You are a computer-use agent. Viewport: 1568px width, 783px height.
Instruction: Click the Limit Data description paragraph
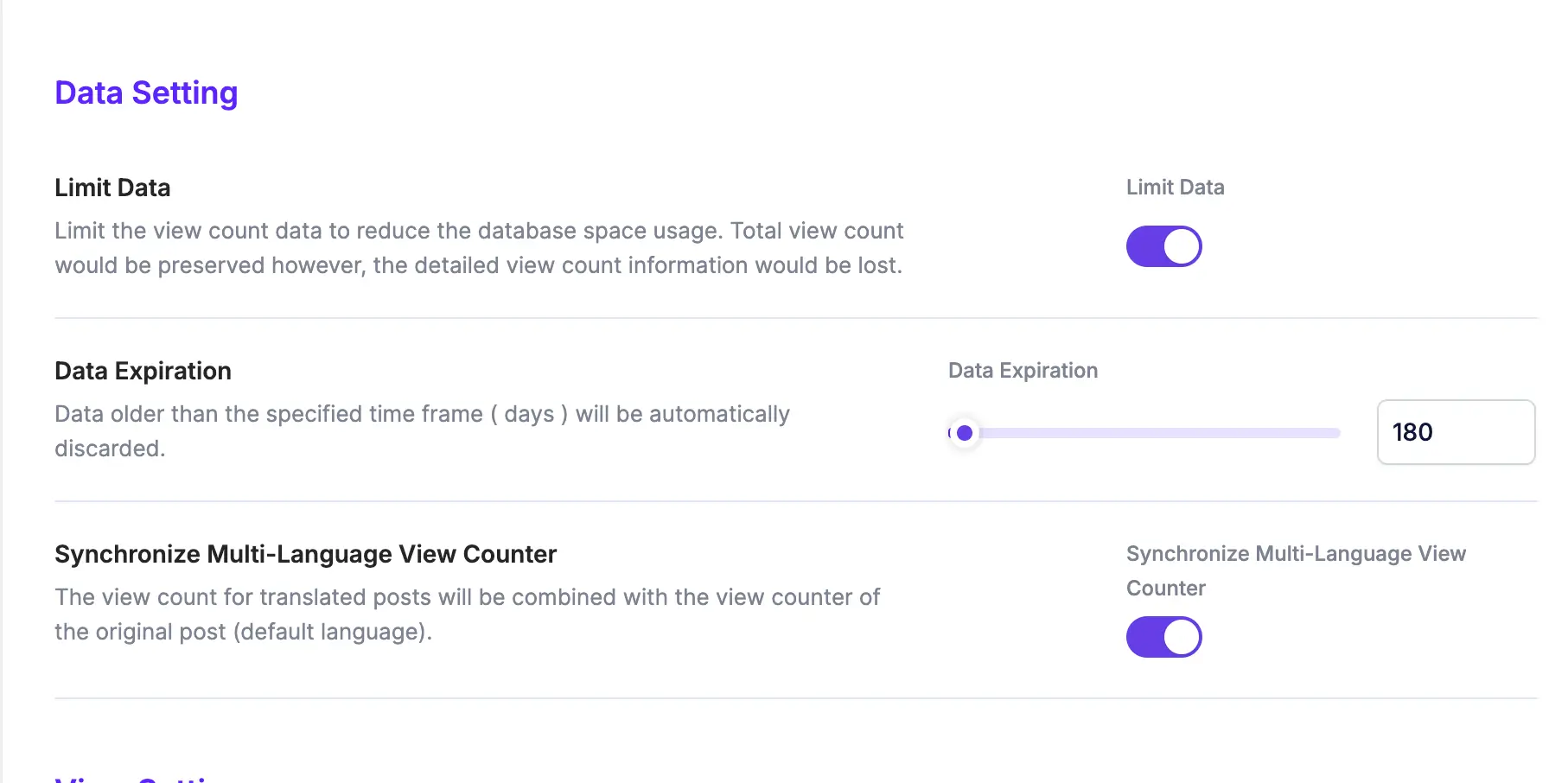[x=479, y=248]
